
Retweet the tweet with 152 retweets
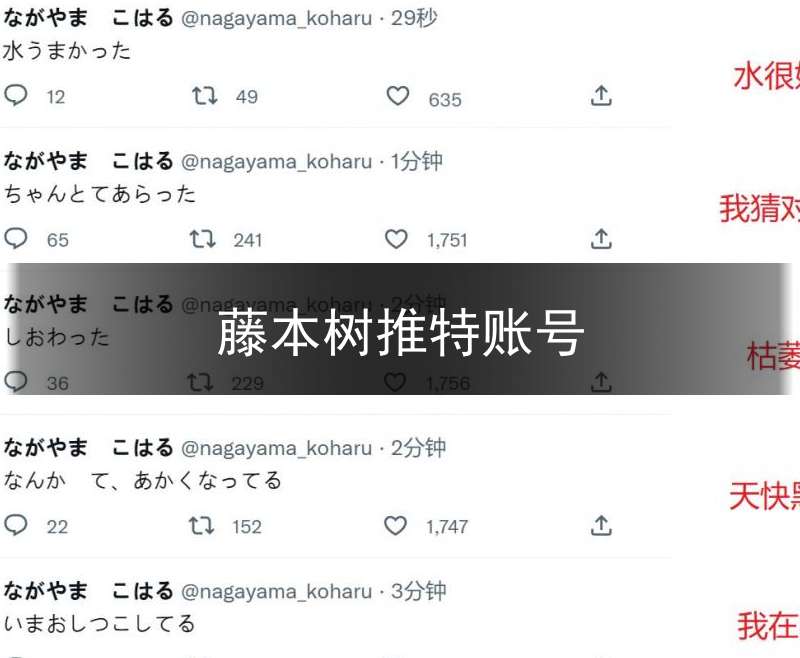coord(202,525)
